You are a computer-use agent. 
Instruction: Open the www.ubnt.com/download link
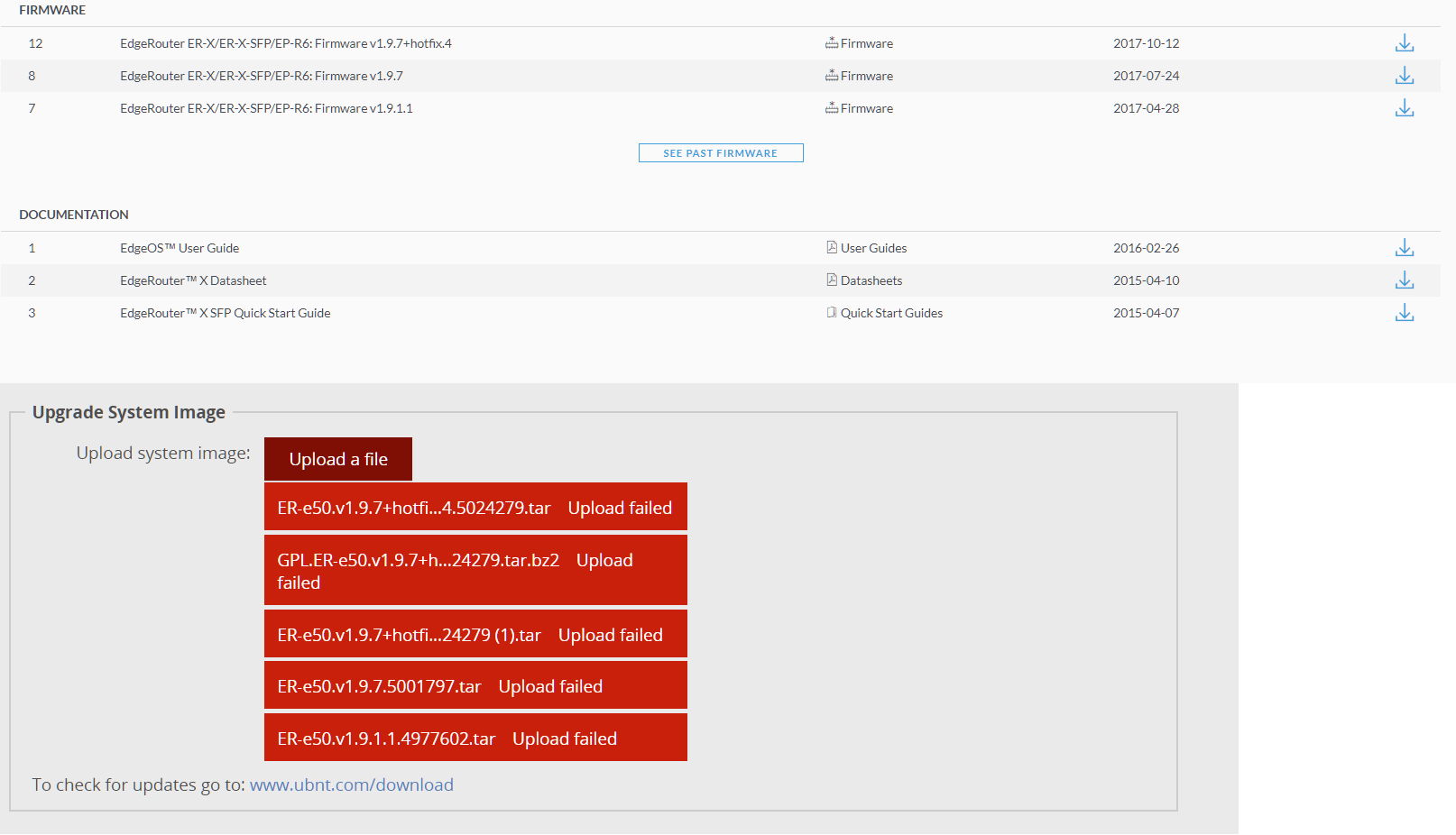(x=351, y=785)
